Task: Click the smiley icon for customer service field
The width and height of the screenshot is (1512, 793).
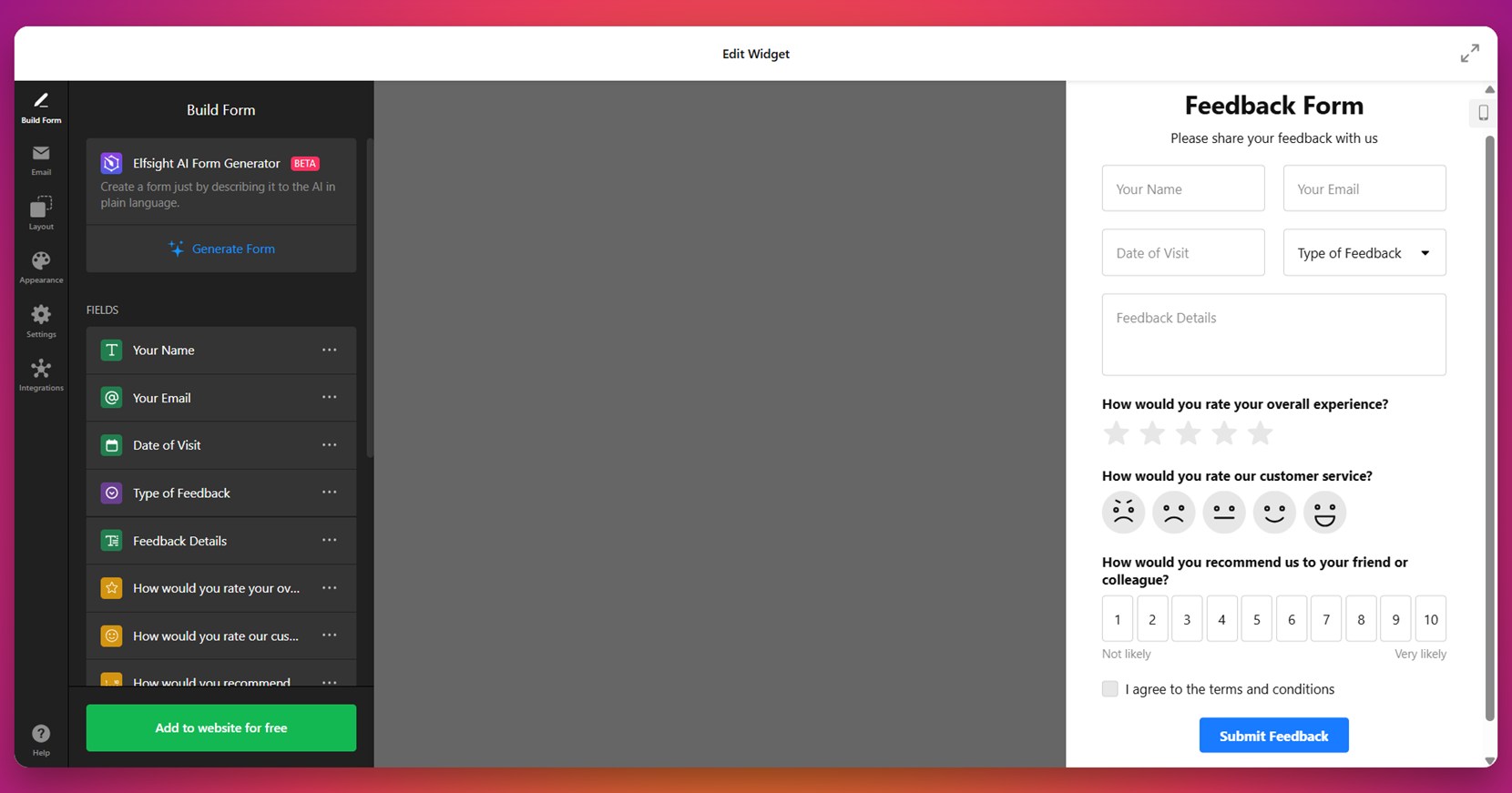Action: click(111, 635)
